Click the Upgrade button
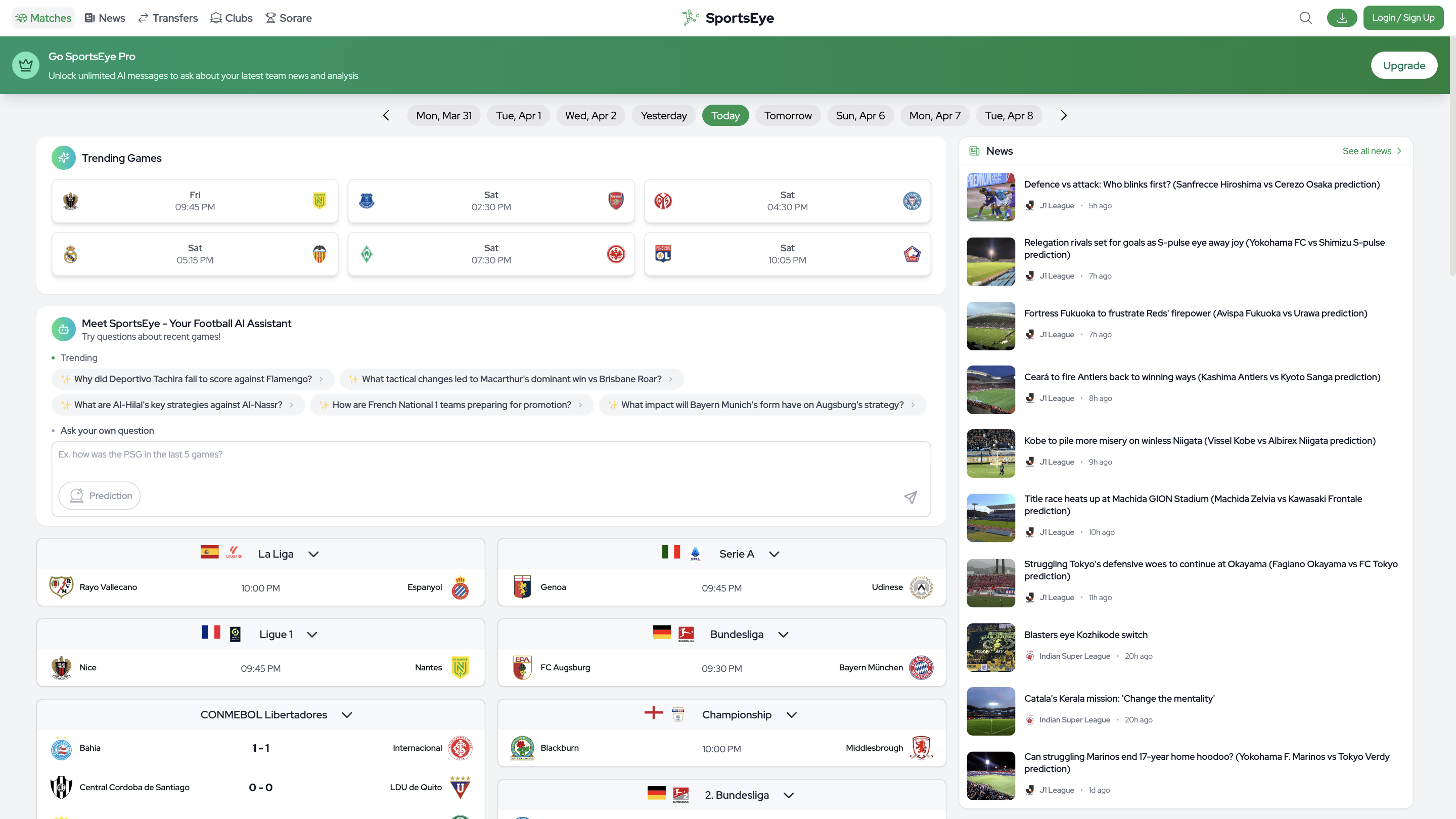 coord(1403,66)
